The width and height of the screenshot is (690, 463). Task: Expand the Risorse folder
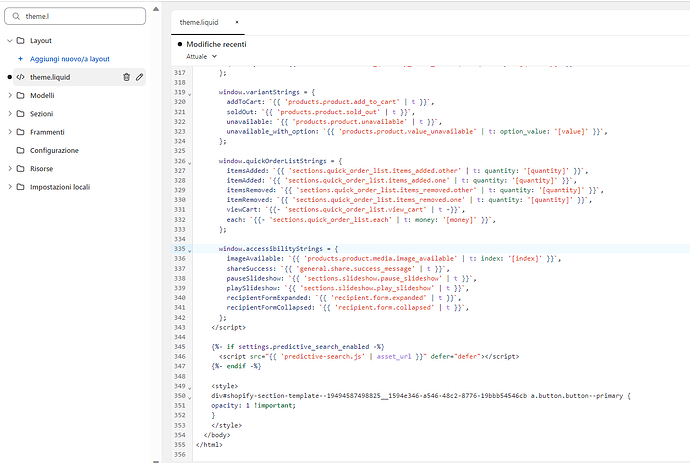point(9,169)
